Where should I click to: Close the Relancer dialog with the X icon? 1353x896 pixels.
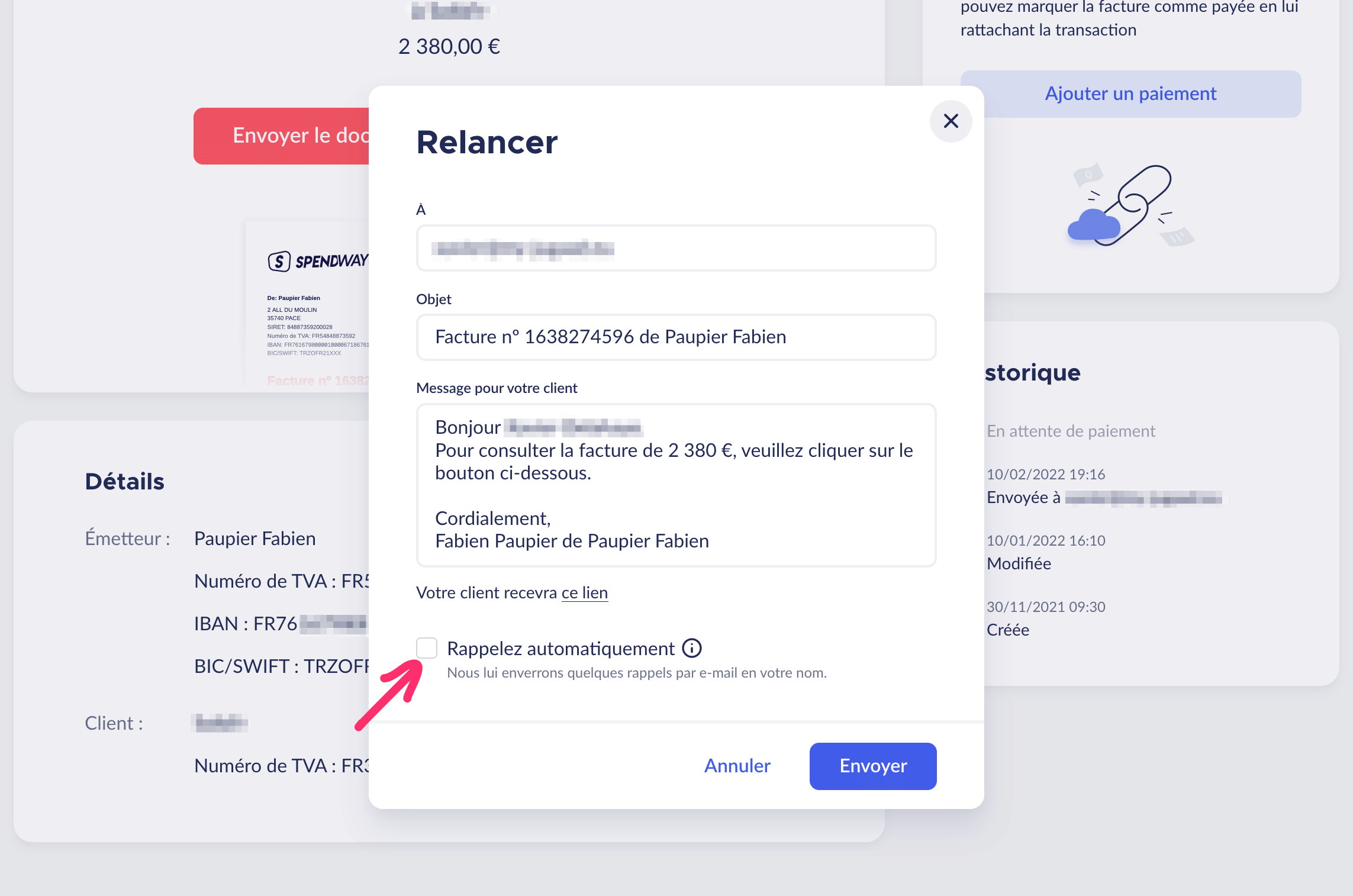click(x=951, y=121)
